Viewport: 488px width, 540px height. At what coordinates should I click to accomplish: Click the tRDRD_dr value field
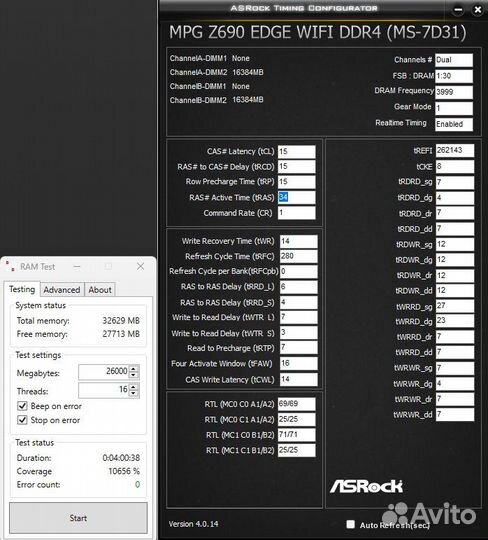click(455, 213)
